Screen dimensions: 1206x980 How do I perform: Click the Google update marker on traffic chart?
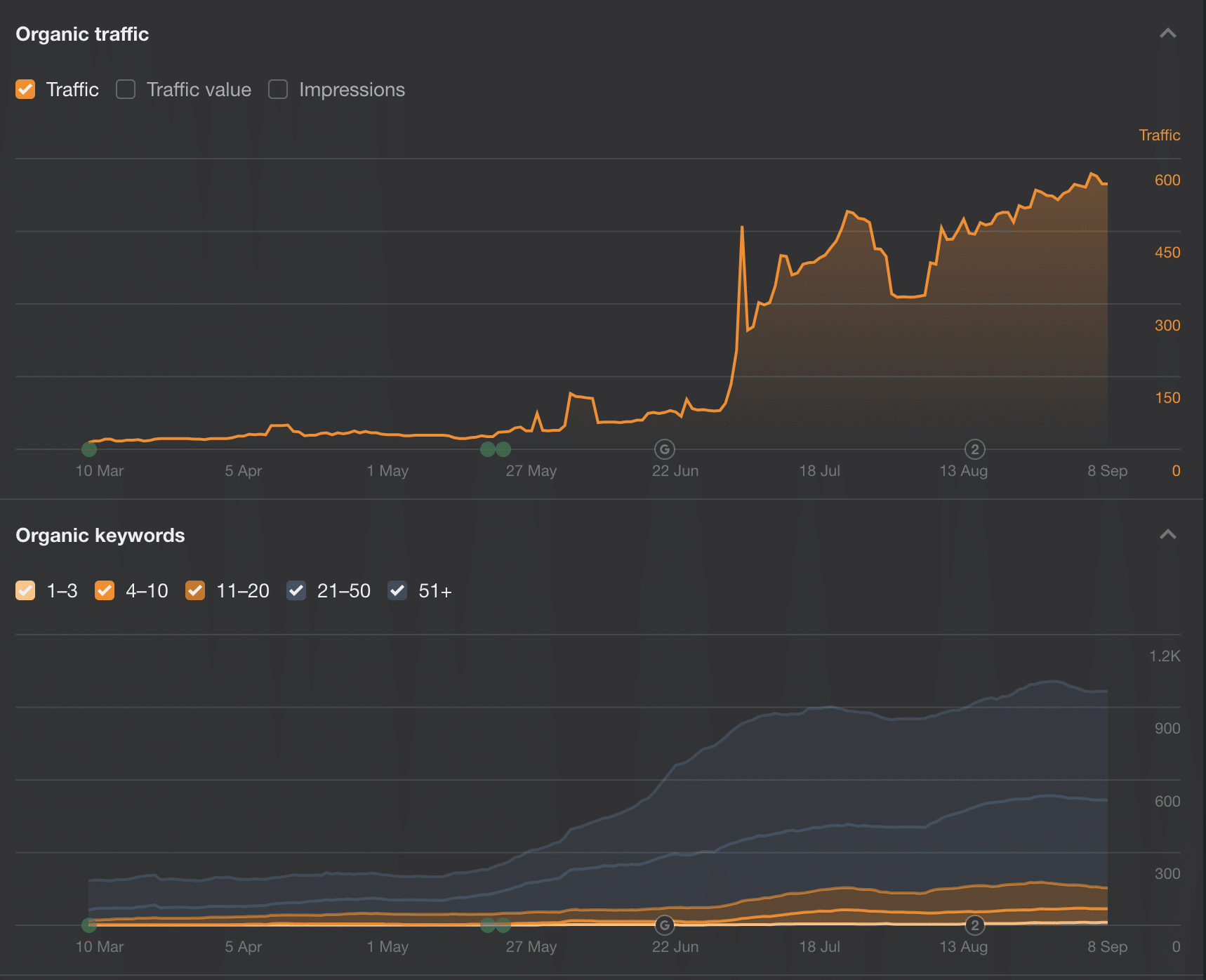(x=664, y=449)
